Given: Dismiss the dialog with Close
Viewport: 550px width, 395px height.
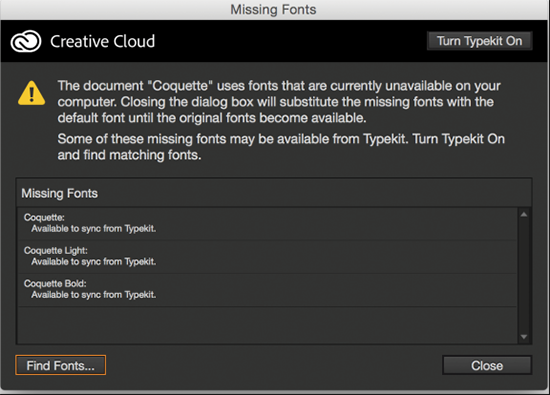Looking at the screenshot, I should (x=487, y=366).
